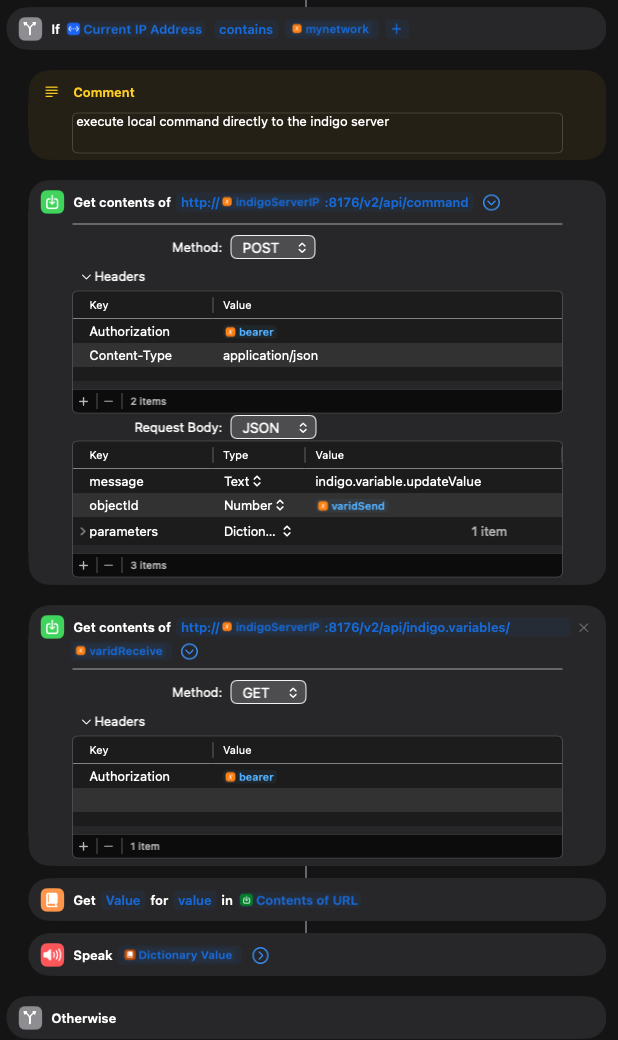Click the indigoServerIP variable in the variables URL
618x1040 pixels.
click(271, 627)
